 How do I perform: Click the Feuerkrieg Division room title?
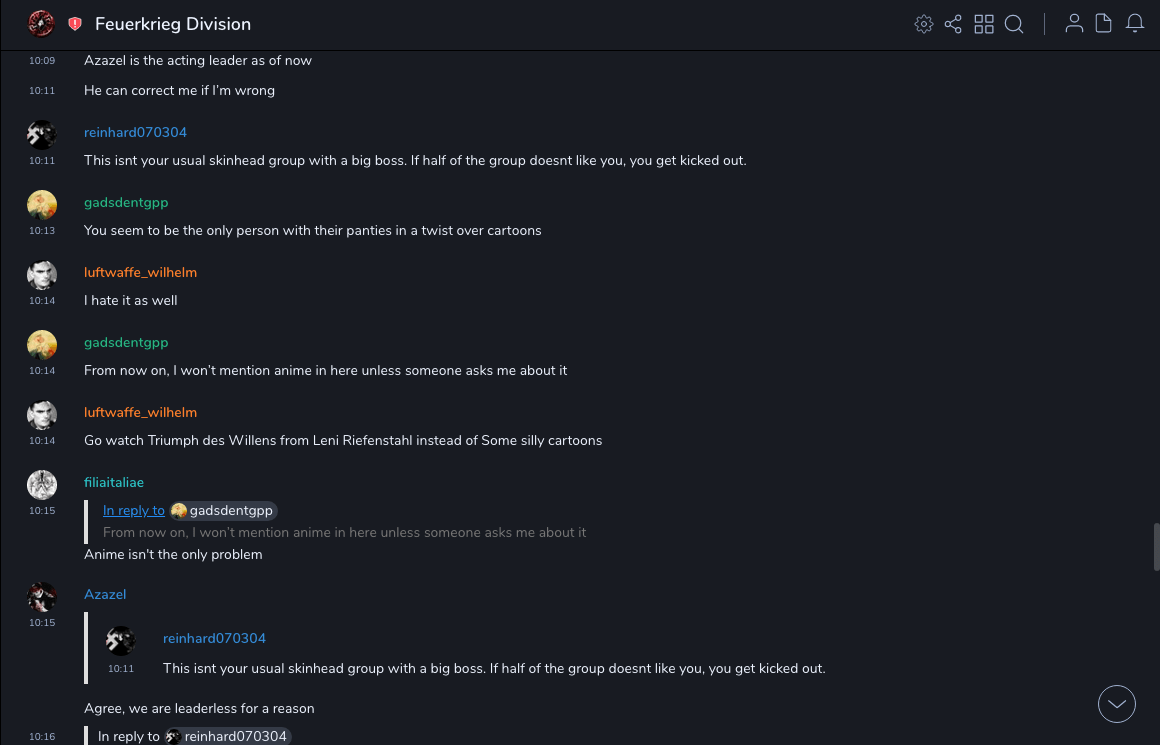click(173, 24)
